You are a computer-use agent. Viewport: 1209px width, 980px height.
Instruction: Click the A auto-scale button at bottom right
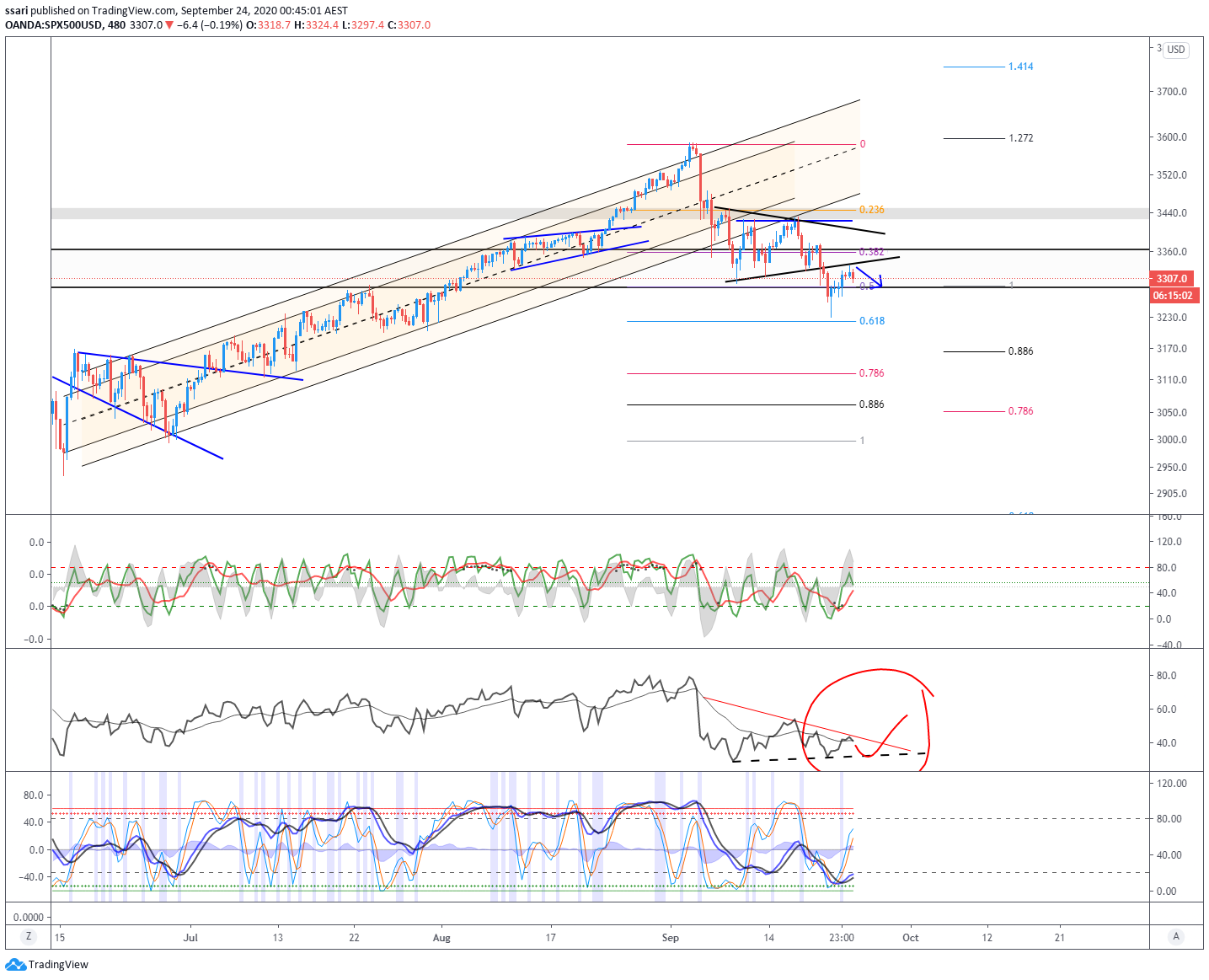(x=1176, y=936)
